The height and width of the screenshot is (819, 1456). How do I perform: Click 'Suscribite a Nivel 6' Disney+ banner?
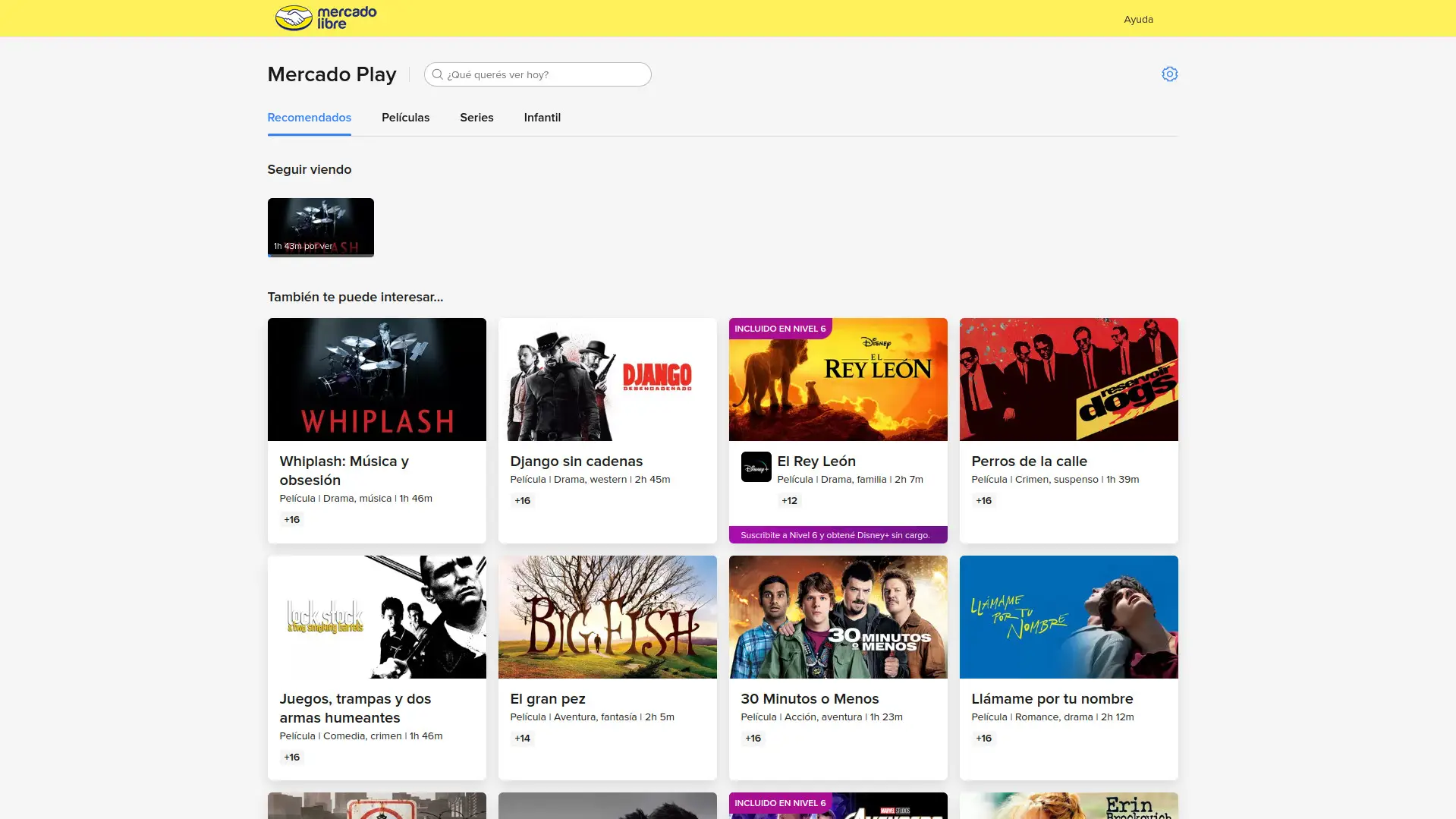click(838, 535)
